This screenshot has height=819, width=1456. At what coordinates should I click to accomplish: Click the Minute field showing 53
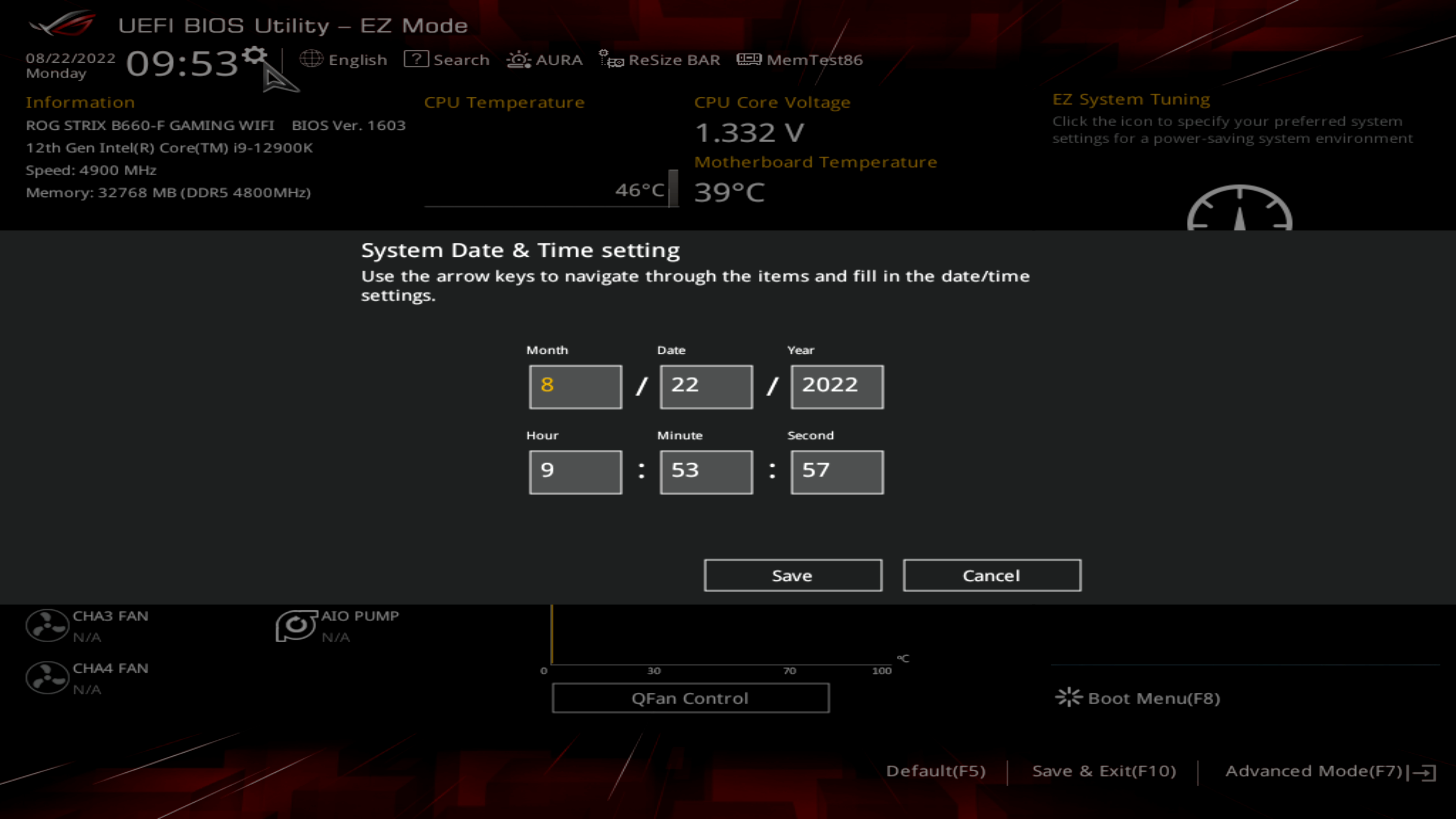pos(706,472)
